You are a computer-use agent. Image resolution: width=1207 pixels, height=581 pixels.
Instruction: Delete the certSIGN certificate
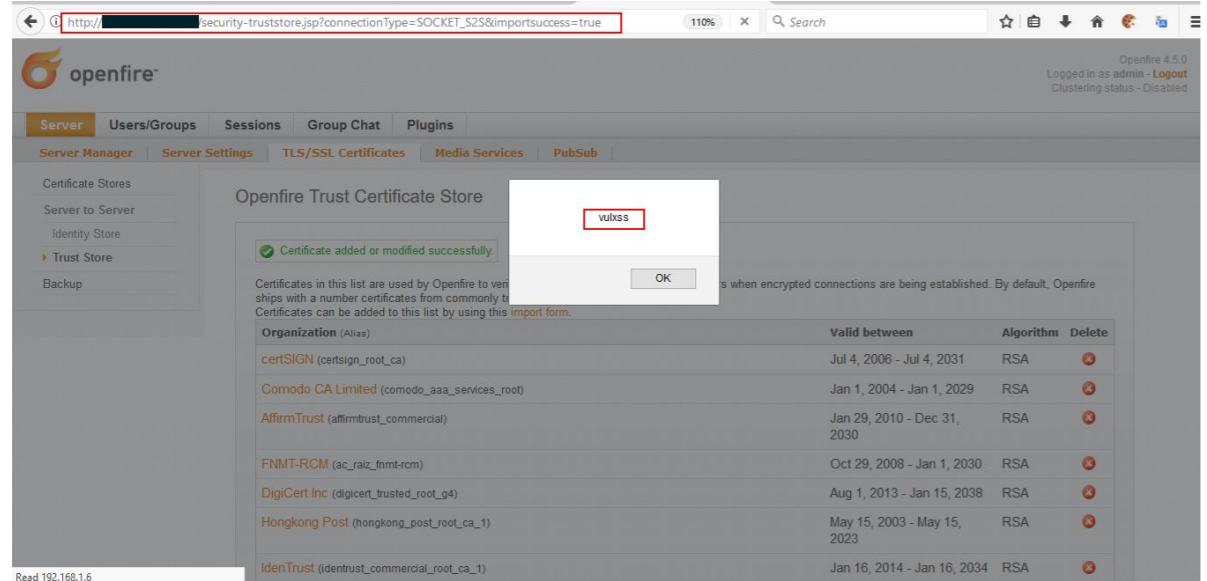[x=1089, y=359]
